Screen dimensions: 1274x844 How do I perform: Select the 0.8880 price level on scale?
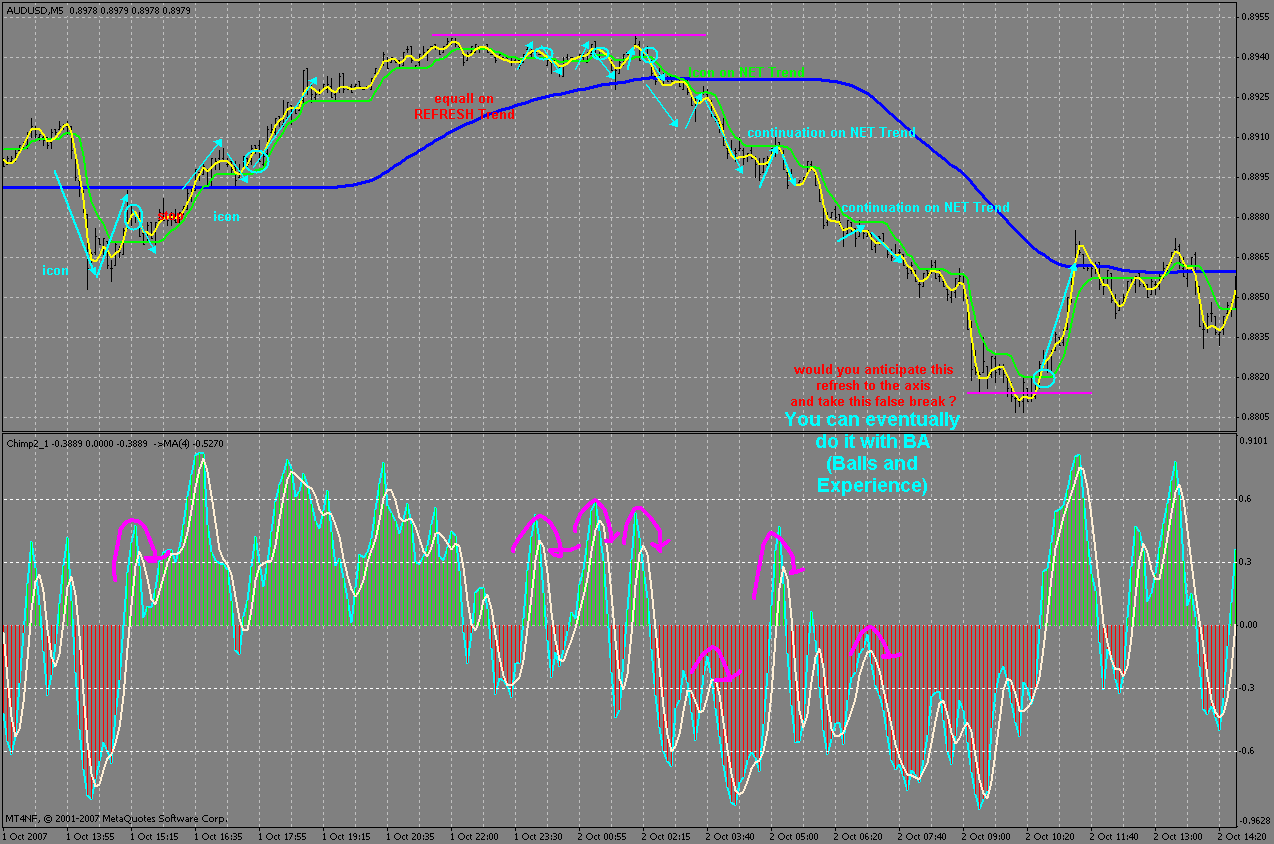pyautogui.click(x=1255, y=216)
